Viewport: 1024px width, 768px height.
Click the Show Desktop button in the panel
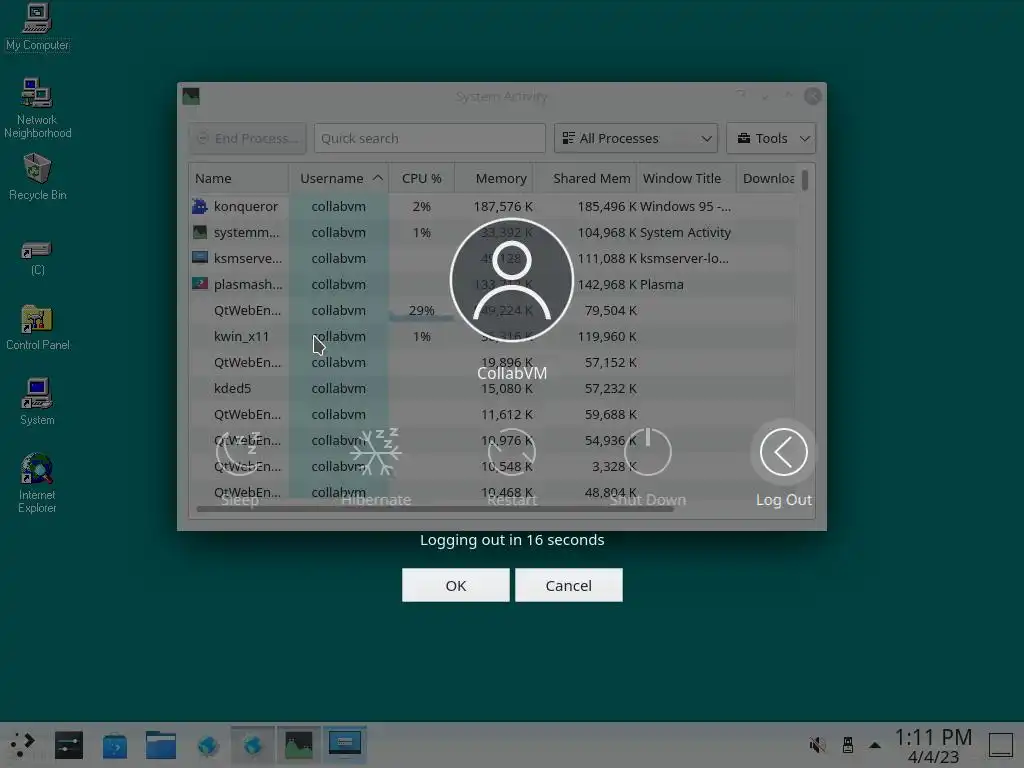[1000, 745]
